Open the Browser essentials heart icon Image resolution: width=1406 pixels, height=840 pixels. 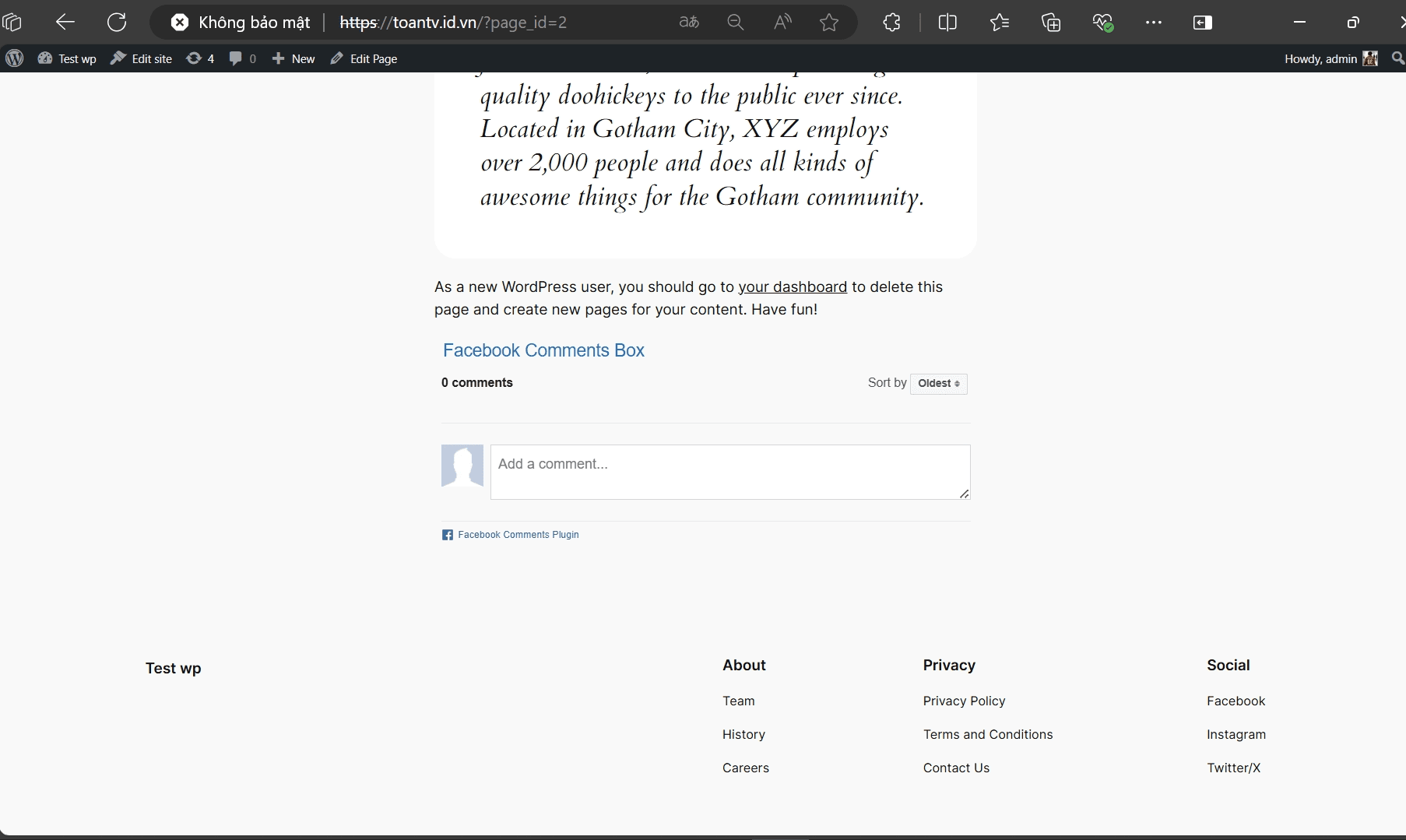[1104, 22]
